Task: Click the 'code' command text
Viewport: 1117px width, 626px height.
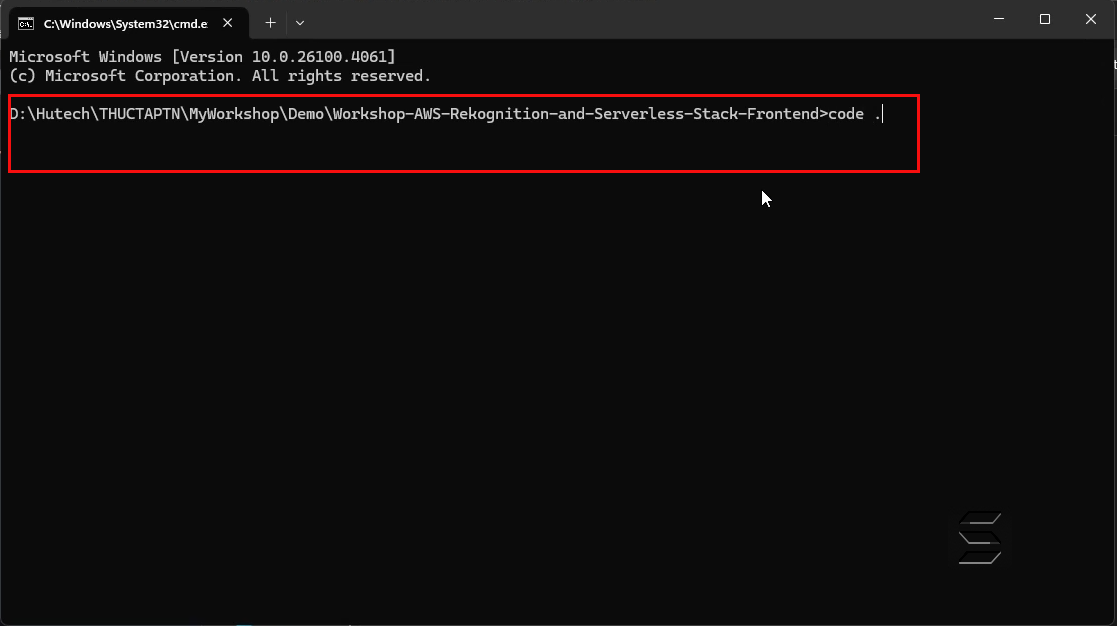Action: click(x=846, y=114)
